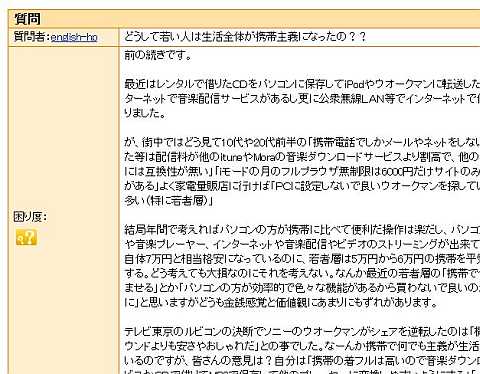
Task: Click the 困り度 label
Action: tap(30, 217)
